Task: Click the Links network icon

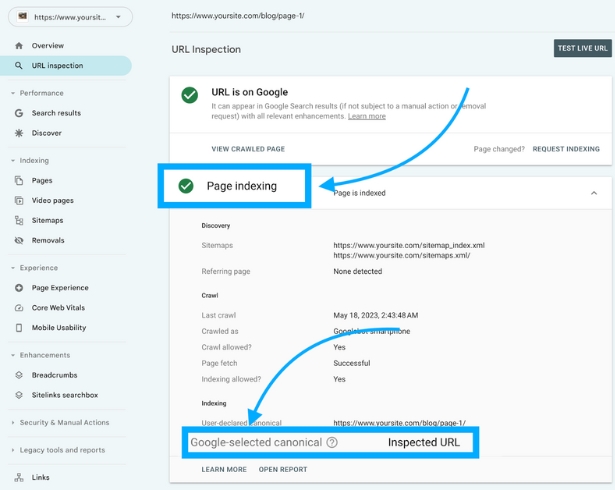Action: [x=19, y=477]
